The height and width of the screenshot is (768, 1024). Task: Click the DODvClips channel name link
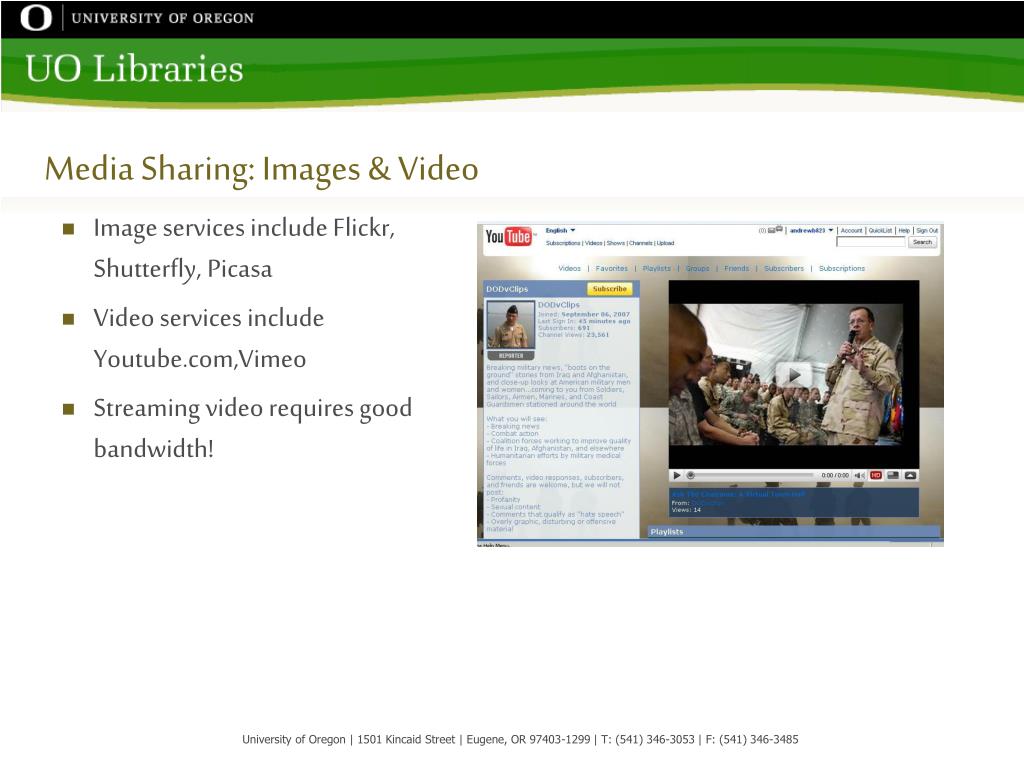(558, 305)
